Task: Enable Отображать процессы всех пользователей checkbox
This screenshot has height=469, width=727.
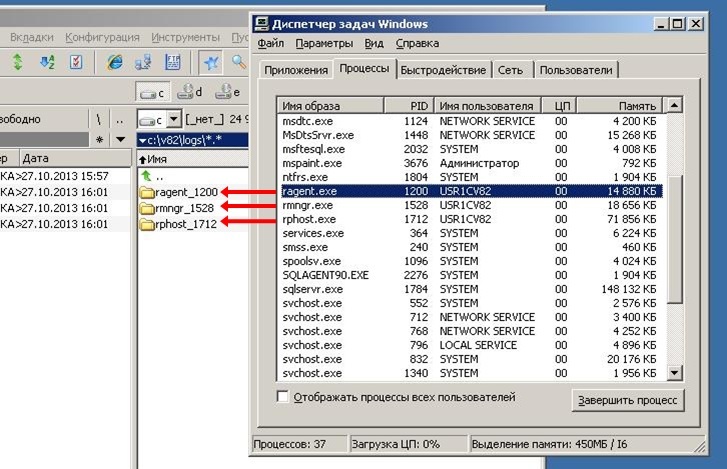Action: 282,397
